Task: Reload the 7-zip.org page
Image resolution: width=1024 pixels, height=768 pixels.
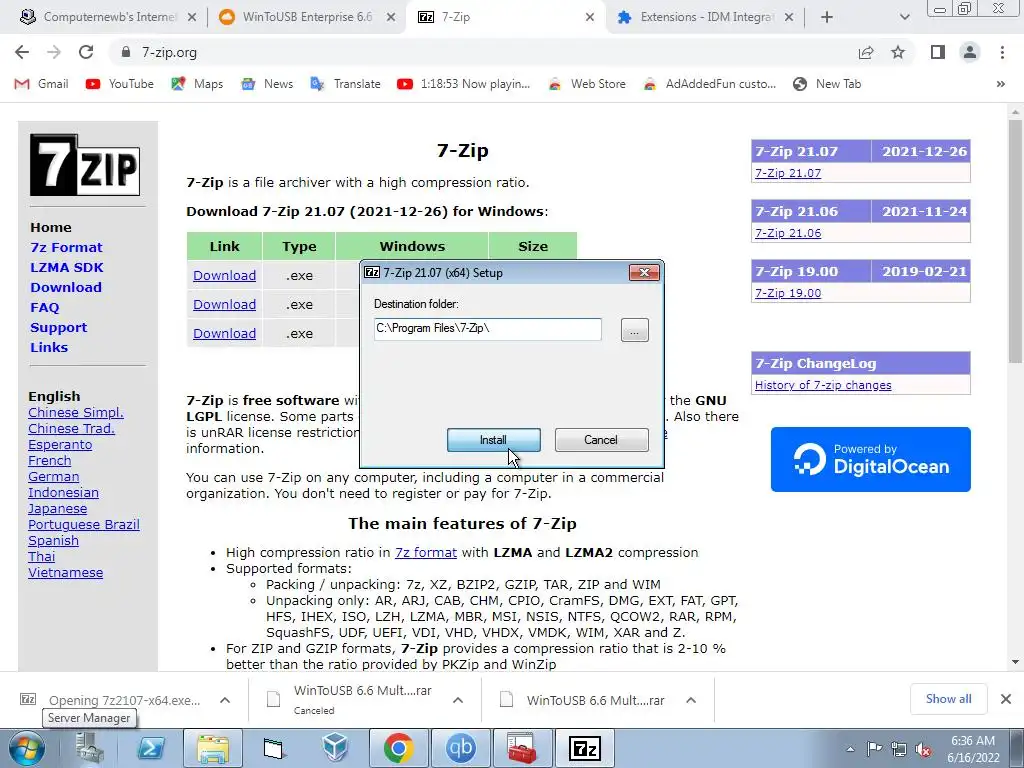Action: (86, 52)
